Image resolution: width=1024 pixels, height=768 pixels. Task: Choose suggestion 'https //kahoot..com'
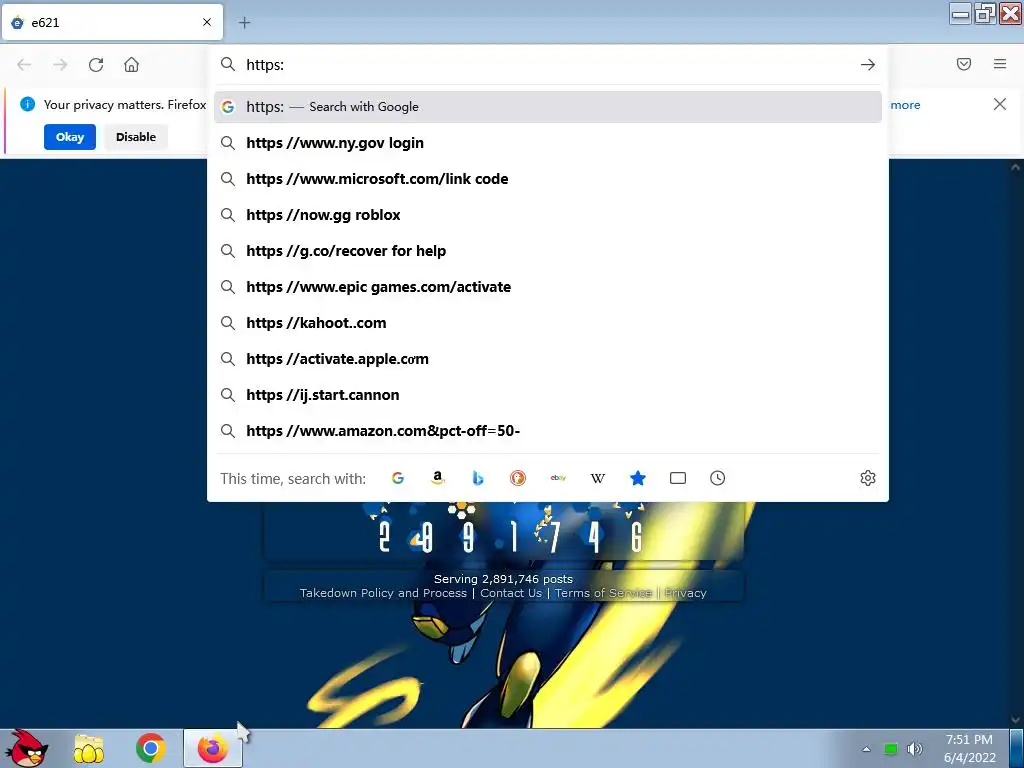click(548, 323)
